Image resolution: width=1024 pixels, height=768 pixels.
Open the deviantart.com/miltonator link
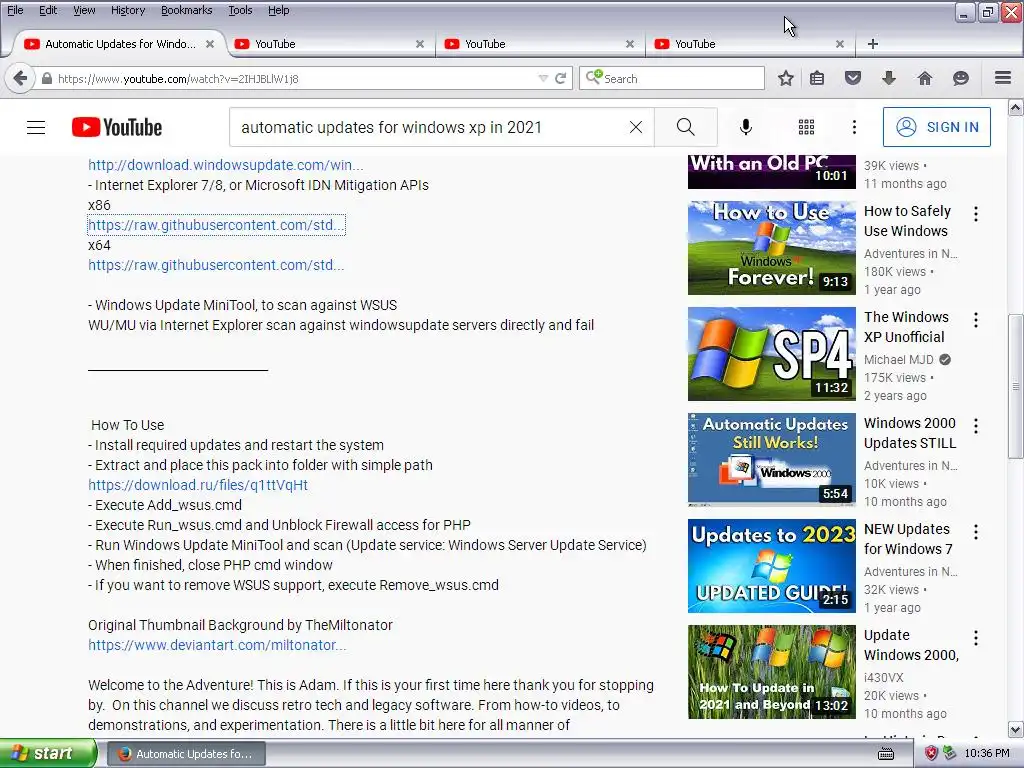coord(217,645)
